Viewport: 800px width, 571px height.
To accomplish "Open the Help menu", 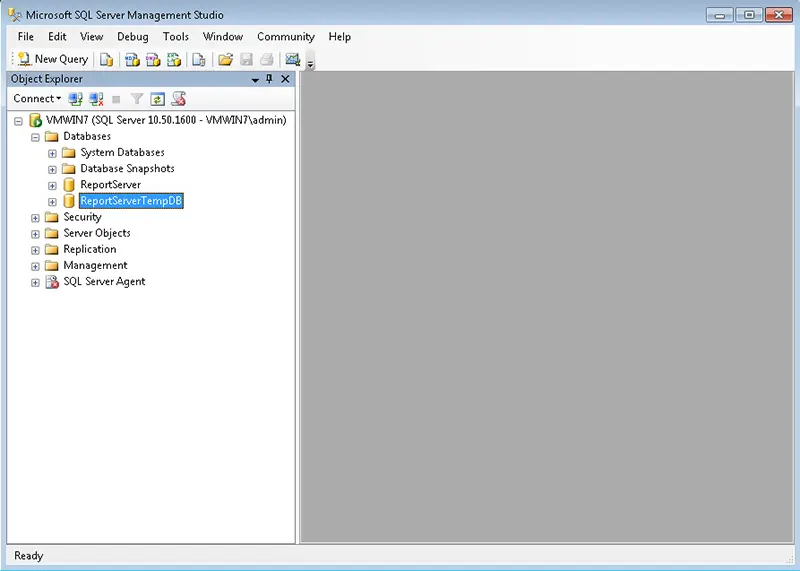I will [339, 37].
